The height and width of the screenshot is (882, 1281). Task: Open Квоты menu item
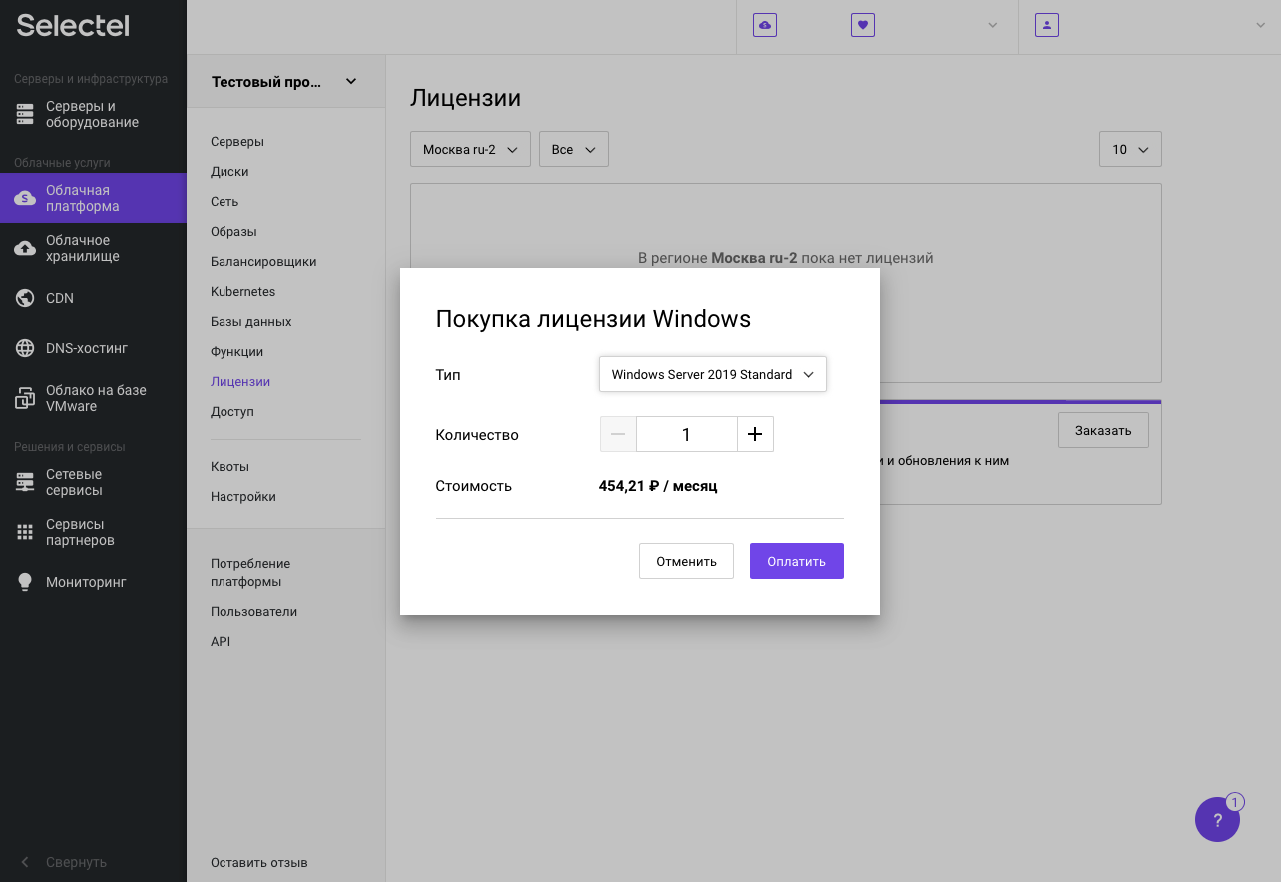pos(230,467)
